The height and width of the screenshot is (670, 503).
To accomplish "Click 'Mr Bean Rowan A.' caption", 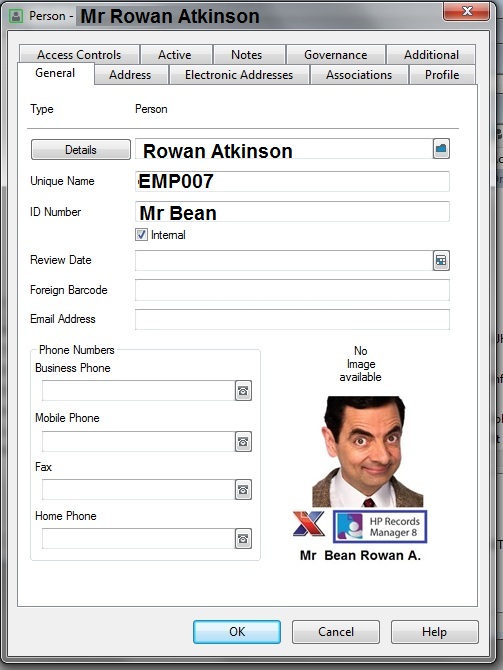I will [360, 555].
